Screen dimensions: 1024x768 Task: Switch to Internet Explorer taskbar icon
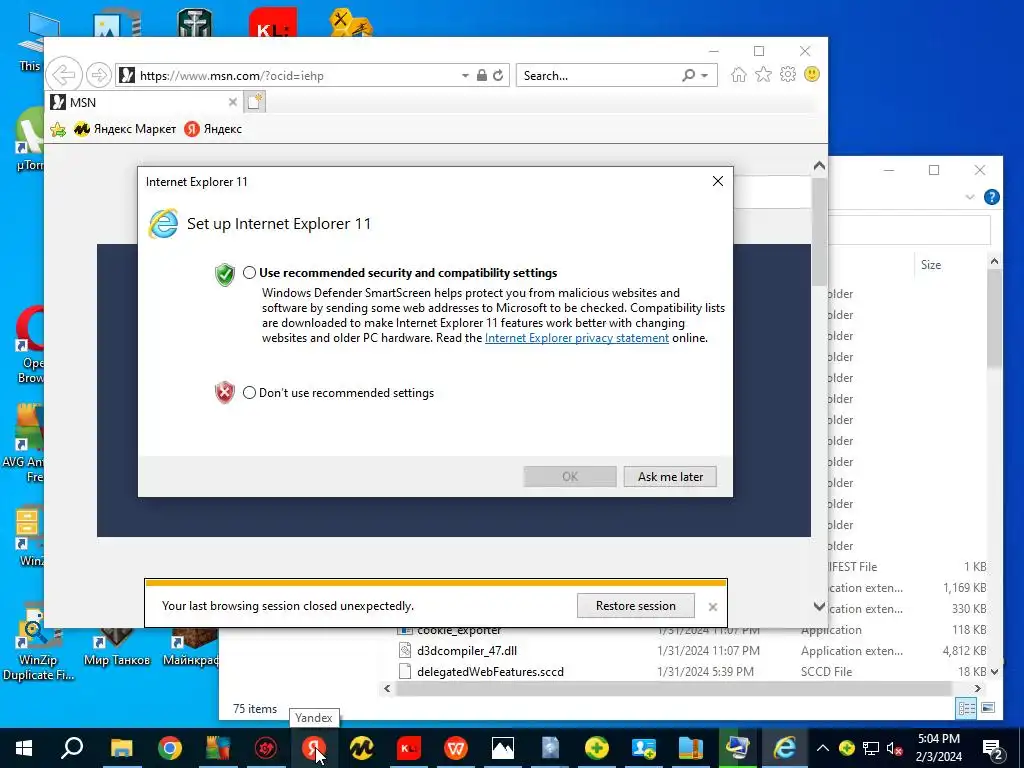coord(784,748)
